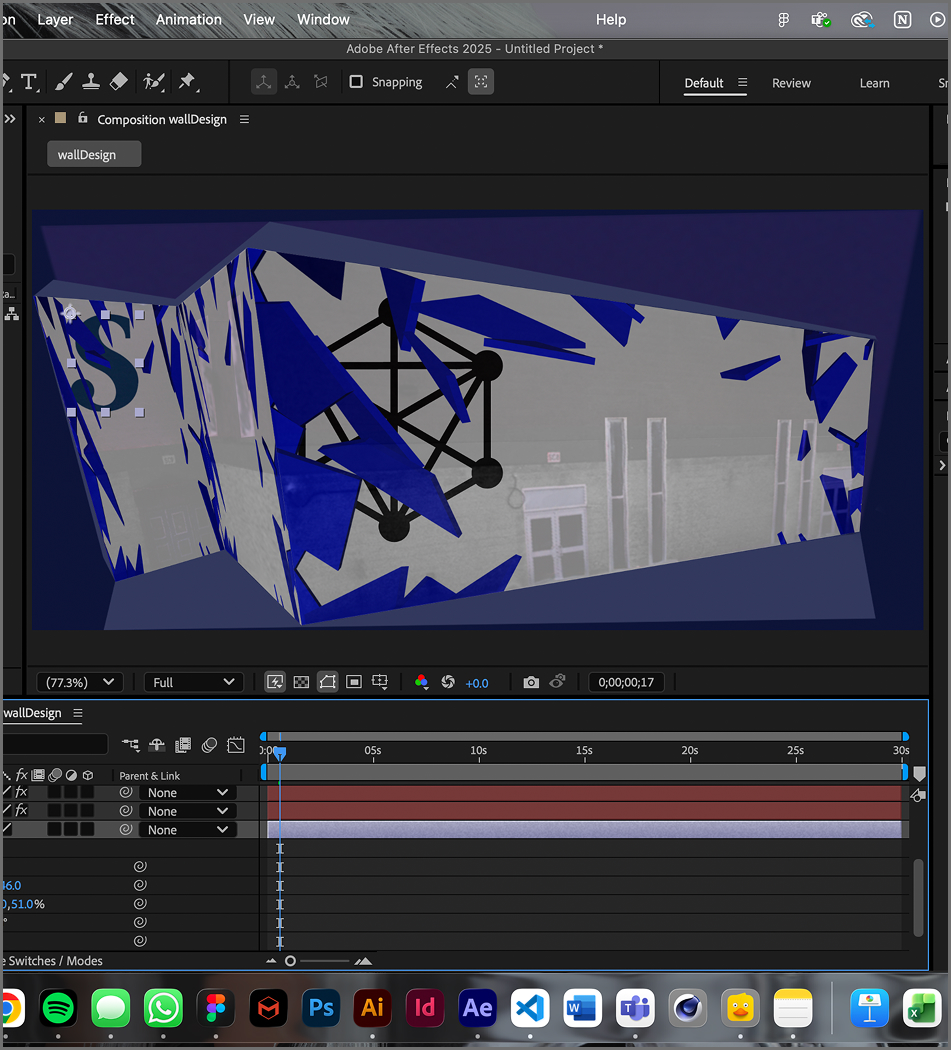Take a snapshot of the composition
951x1050 pixels.
(531, 681)
